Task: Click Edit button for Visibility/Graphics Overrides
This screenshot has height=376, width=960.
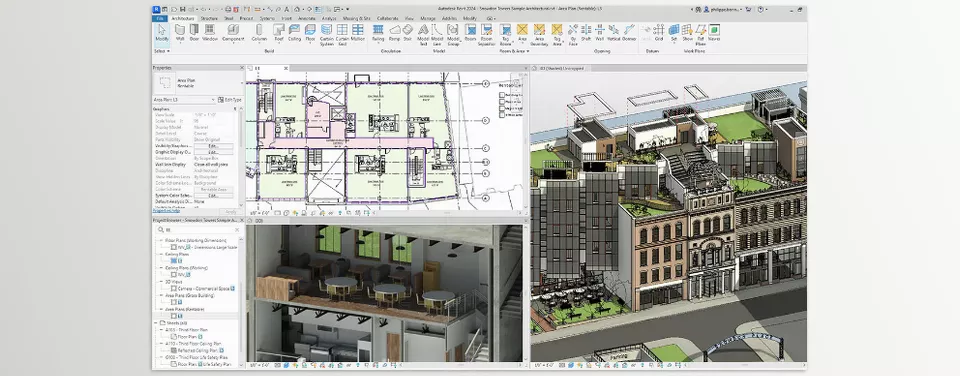Action: 213,146
